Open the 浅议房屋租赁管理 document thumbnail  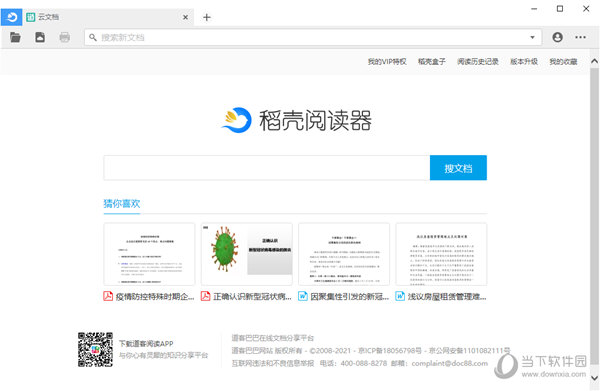pyautogui.click(x=441, y=254)
